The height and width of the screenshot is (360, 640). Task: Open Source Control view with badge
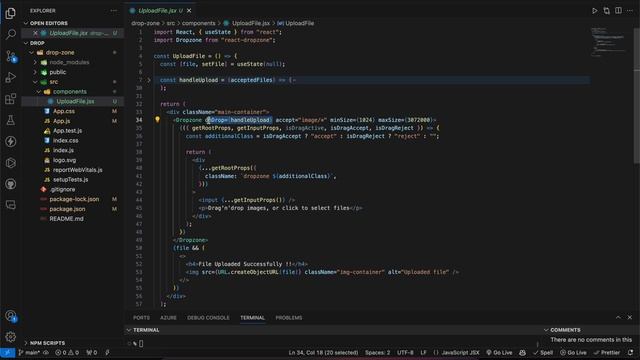pos(11,56)
